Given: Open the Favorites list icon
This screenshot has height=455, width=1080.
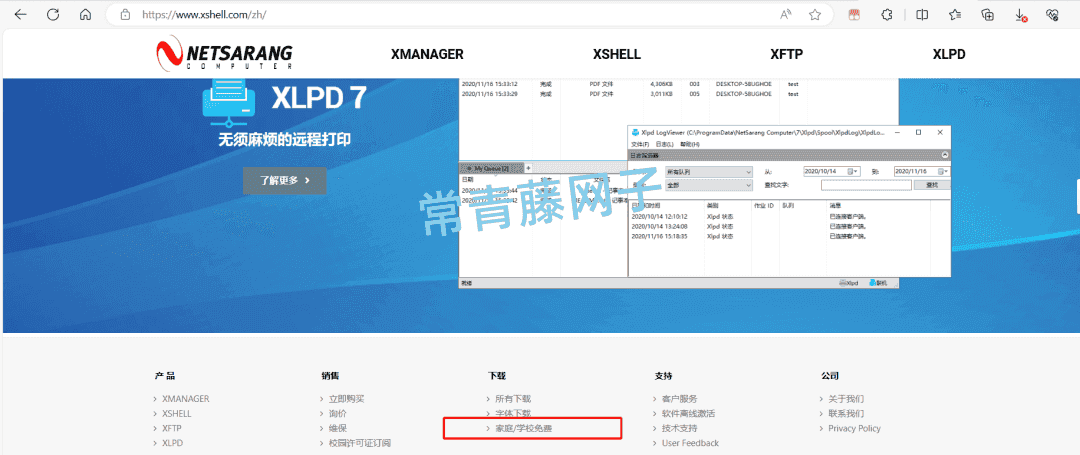Looking at the screenshot, I should [x=955, y=14].
